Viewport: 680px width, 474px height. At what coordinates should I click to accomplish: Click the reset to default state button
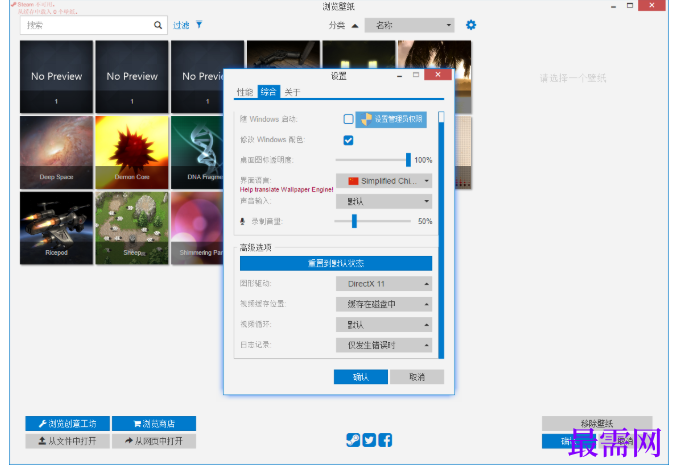tap(336, 263)
